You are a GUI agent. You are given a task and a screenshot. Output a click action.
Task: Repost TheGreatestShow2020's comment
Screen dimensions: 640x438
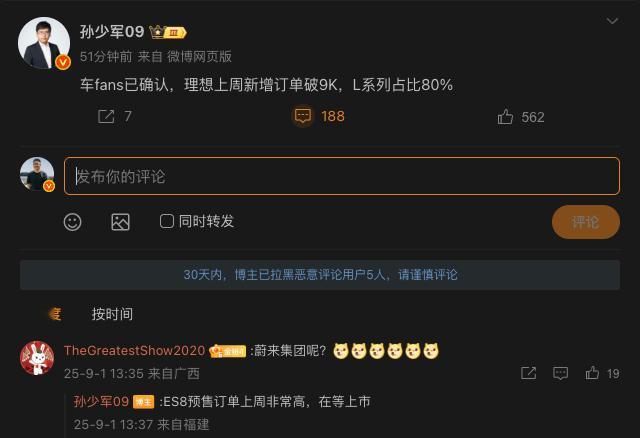click(x=529, y=373)
